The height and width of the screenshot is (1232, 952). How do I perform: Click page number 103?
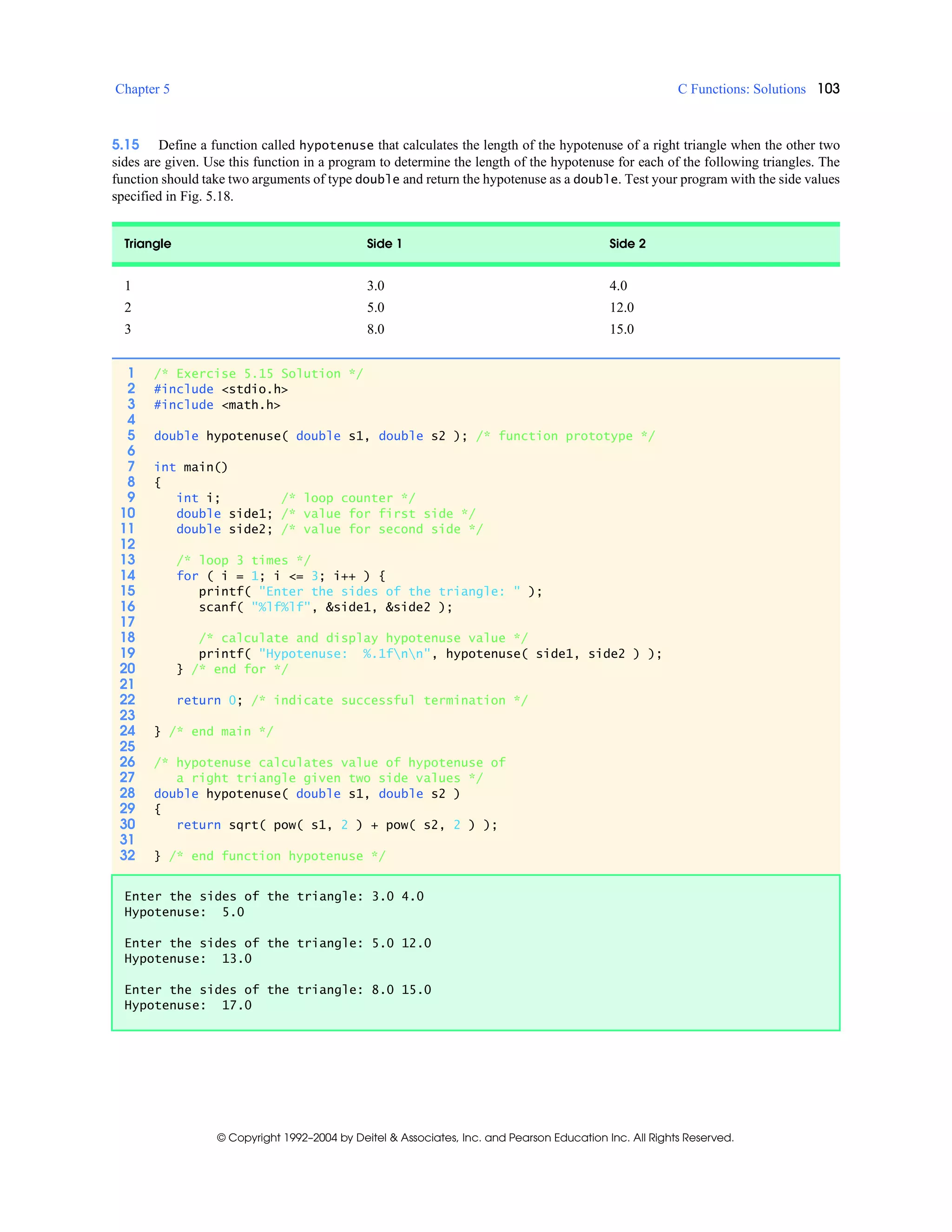point(828,88)
